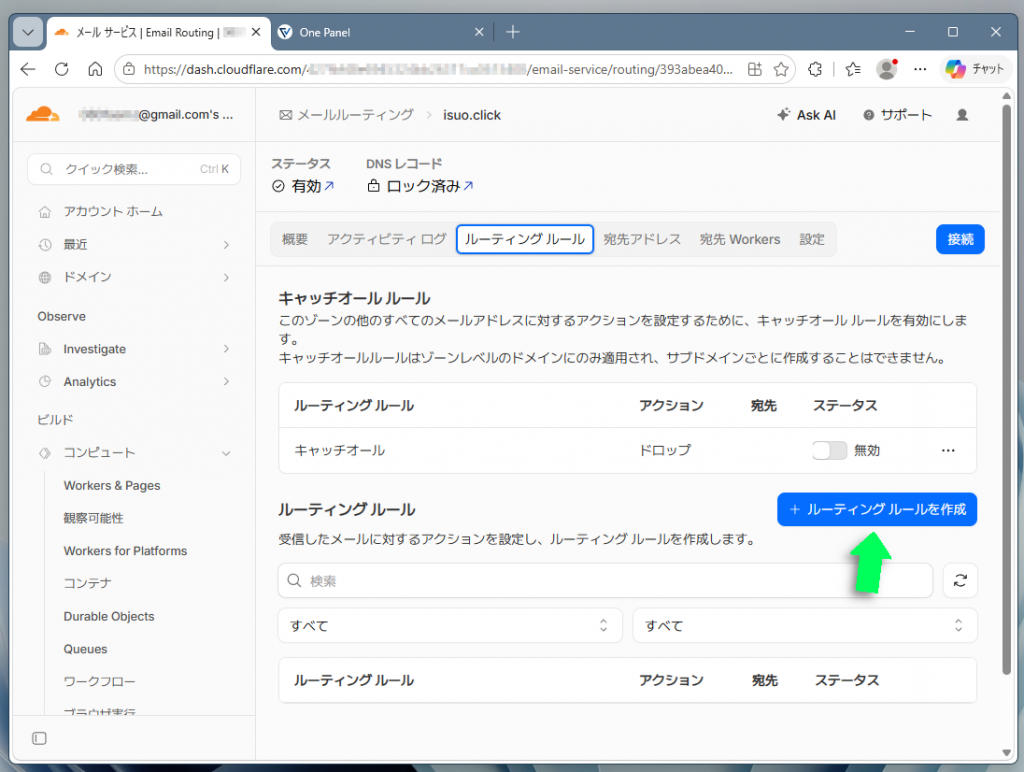Toggle the キャッチオール rule switch
This screenshot has height=772, width=1024.
pyautogui.click(x=829, y=450)
